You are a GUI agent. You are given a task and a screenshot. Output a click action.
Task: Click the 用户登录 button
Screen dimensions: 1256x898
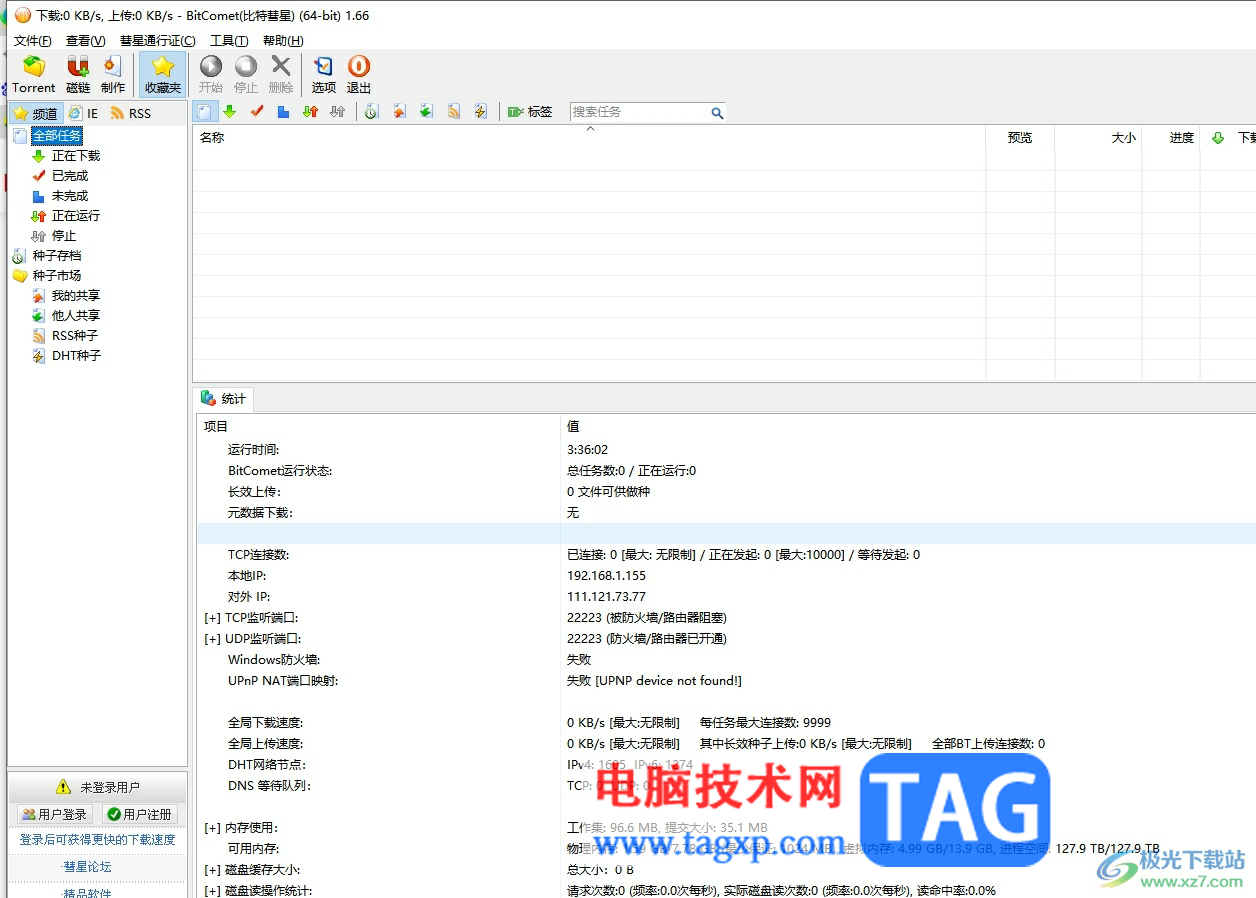[55, 815]
